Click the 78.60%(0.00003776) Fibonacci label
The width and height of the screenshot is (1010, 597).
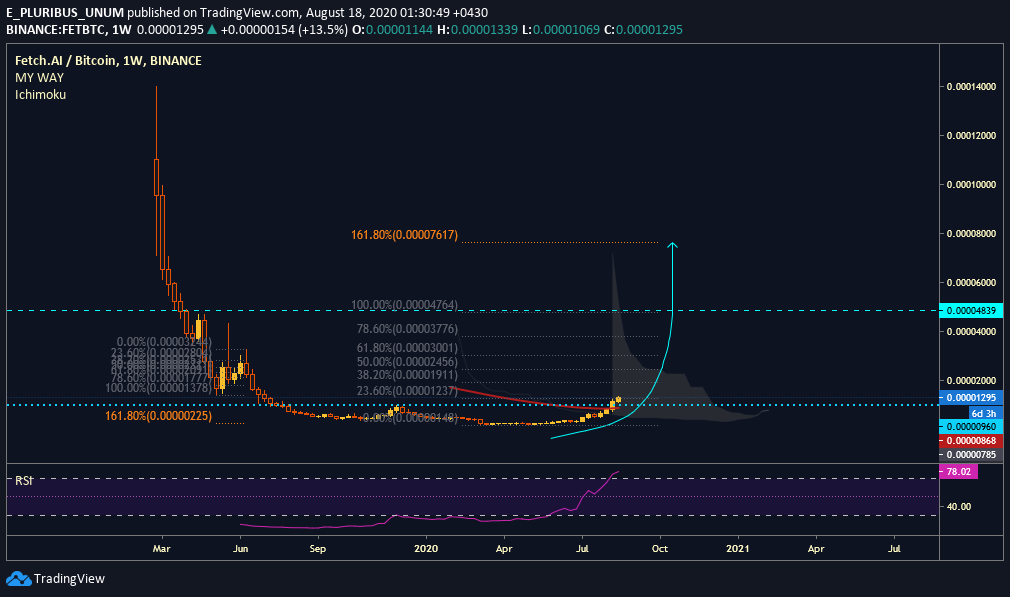coord(408,329)
